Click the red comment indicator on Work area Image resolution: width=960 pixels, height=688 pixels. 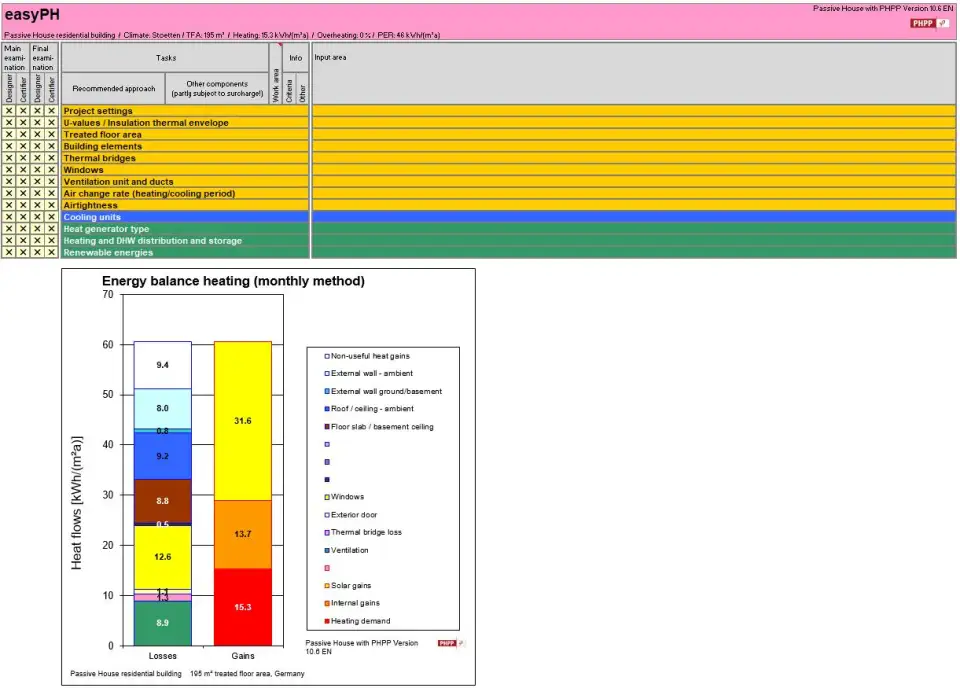coord(281,46)
